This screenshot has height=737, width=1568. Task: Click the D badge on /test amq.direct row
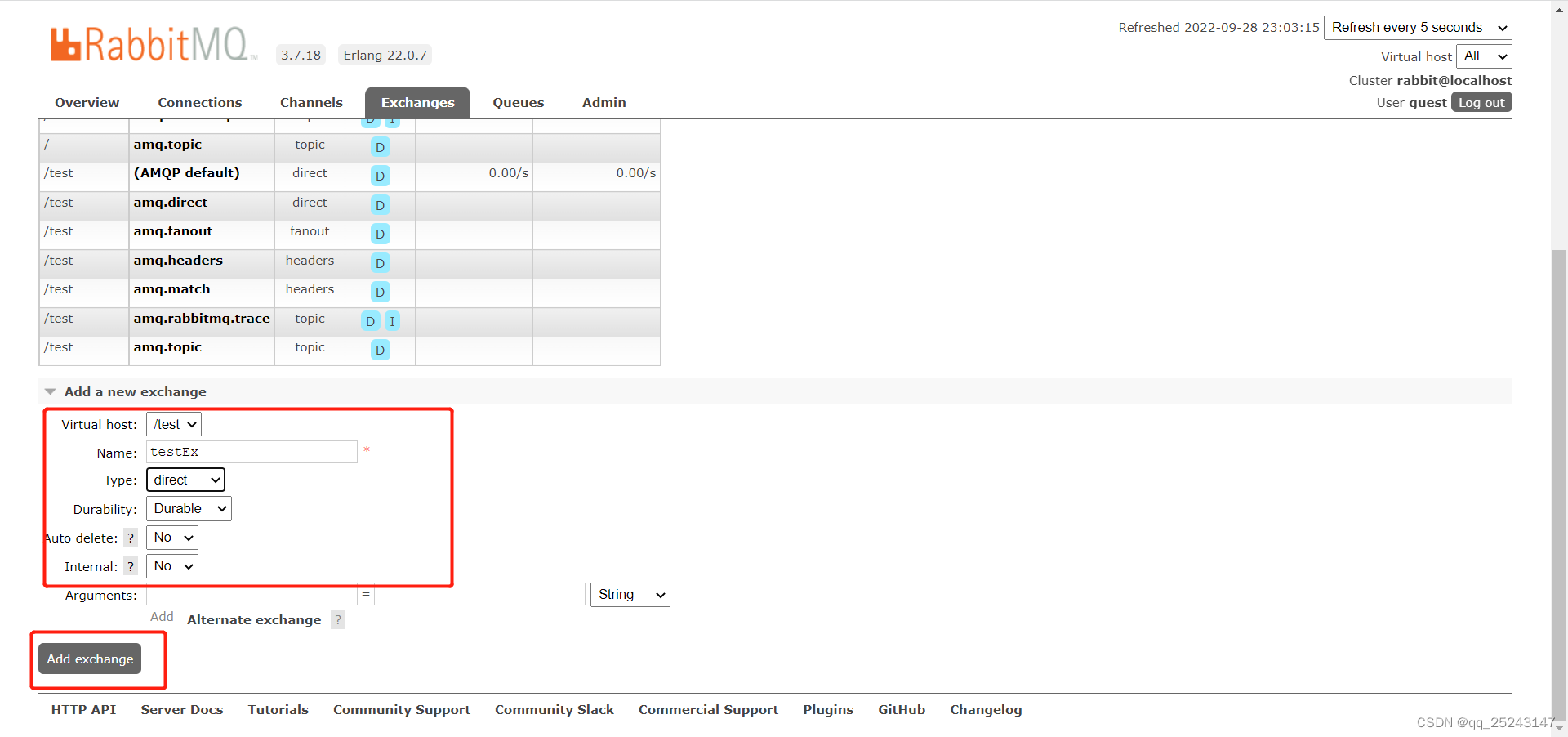[380, 205]
